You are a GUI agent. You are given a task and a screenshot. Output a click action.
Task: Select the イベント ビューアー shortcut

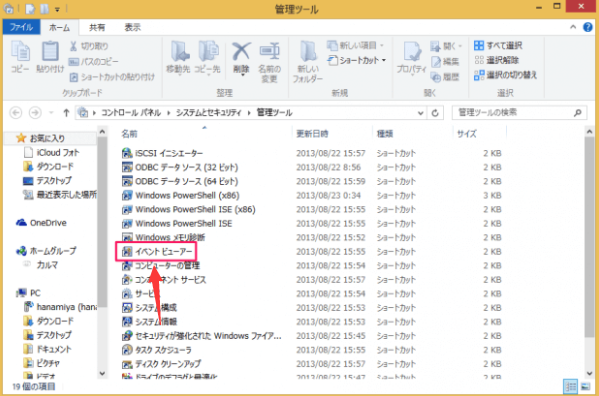(x=157, y=251)
